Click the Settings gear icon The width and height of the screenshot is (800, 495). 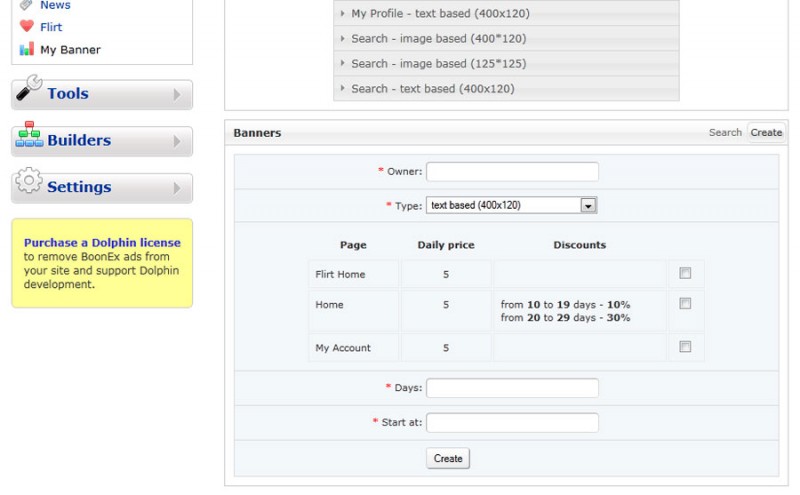(x=29, y=181)
